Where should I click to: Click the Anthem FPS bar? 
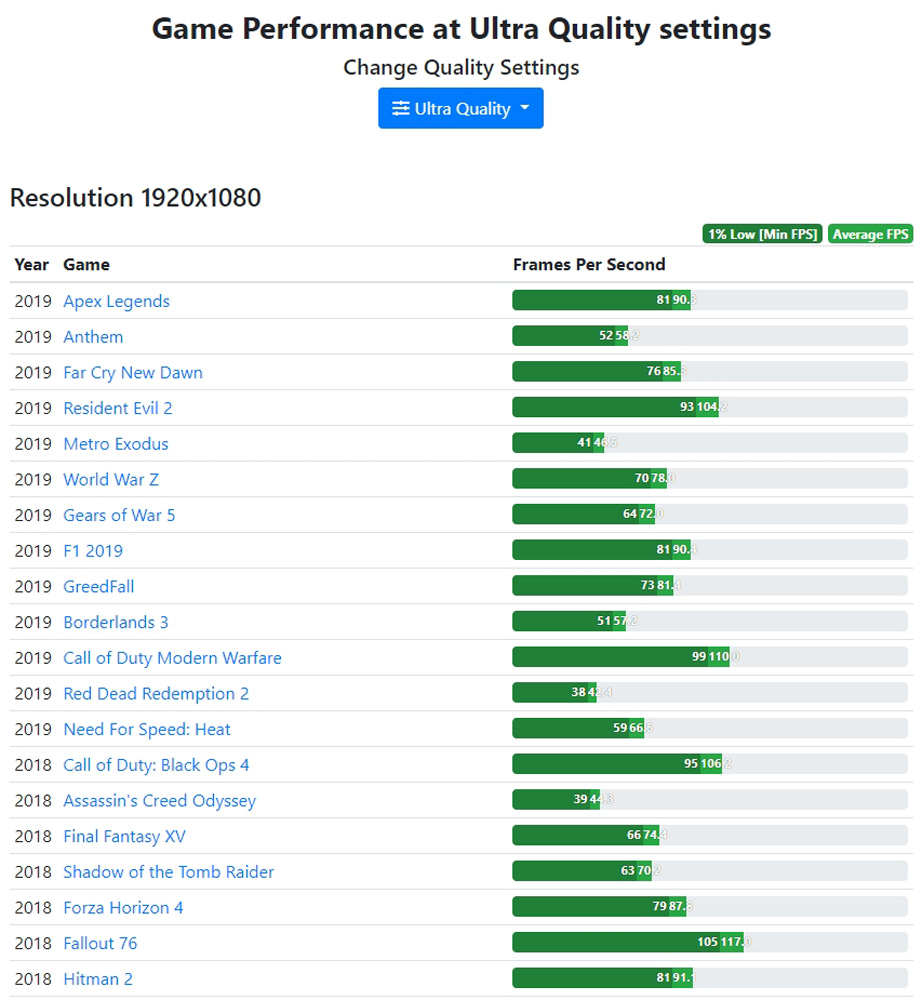[x=710, y=336]
